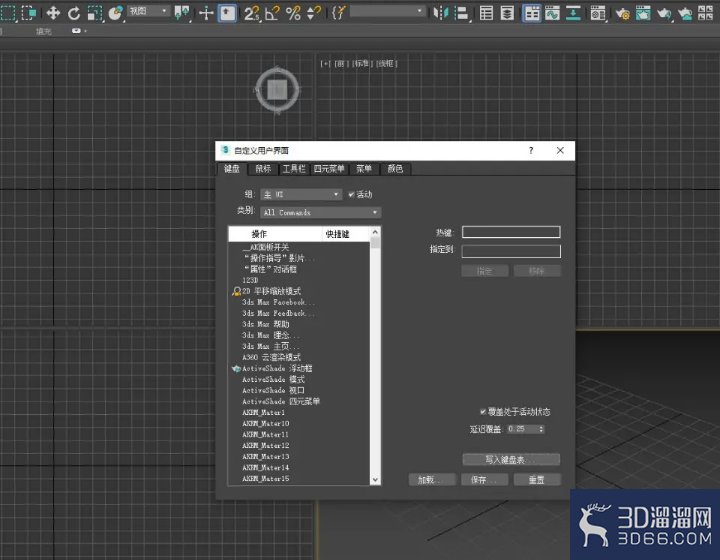The height and width of the screenshot is (560, 720).
Task: Open the 组 group dropdown
Action: pyautogui.click(x=301, y=195)
